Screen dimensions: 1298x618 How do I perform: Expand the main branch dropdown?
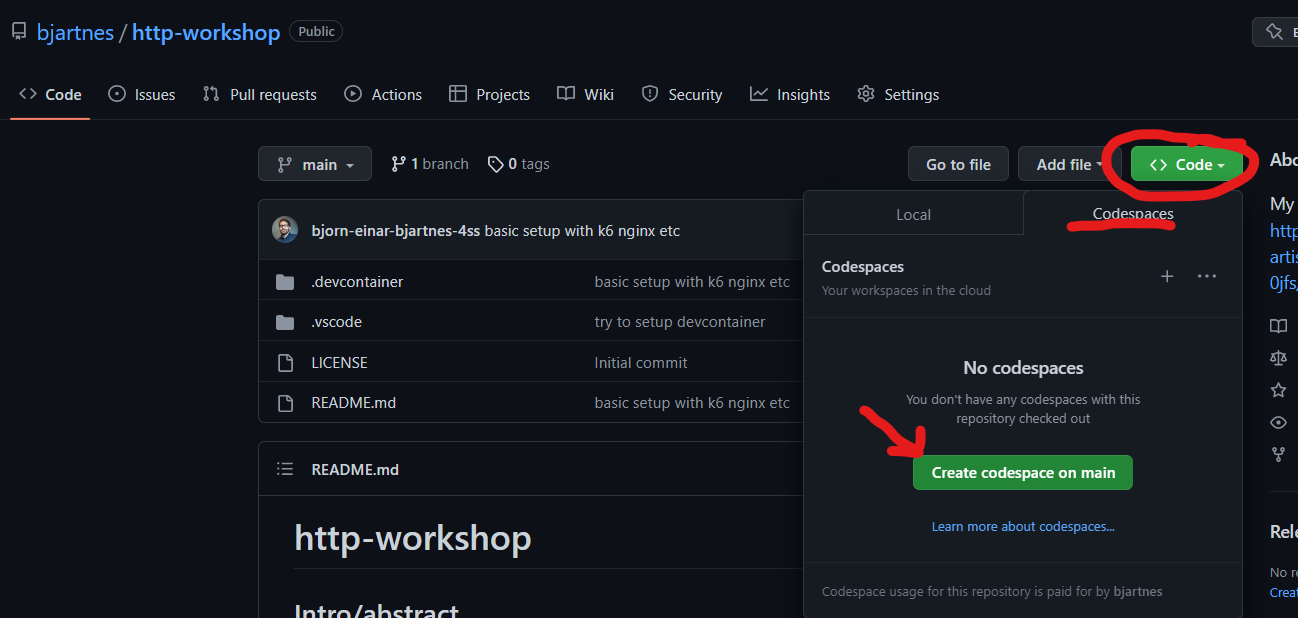point(315,164)
